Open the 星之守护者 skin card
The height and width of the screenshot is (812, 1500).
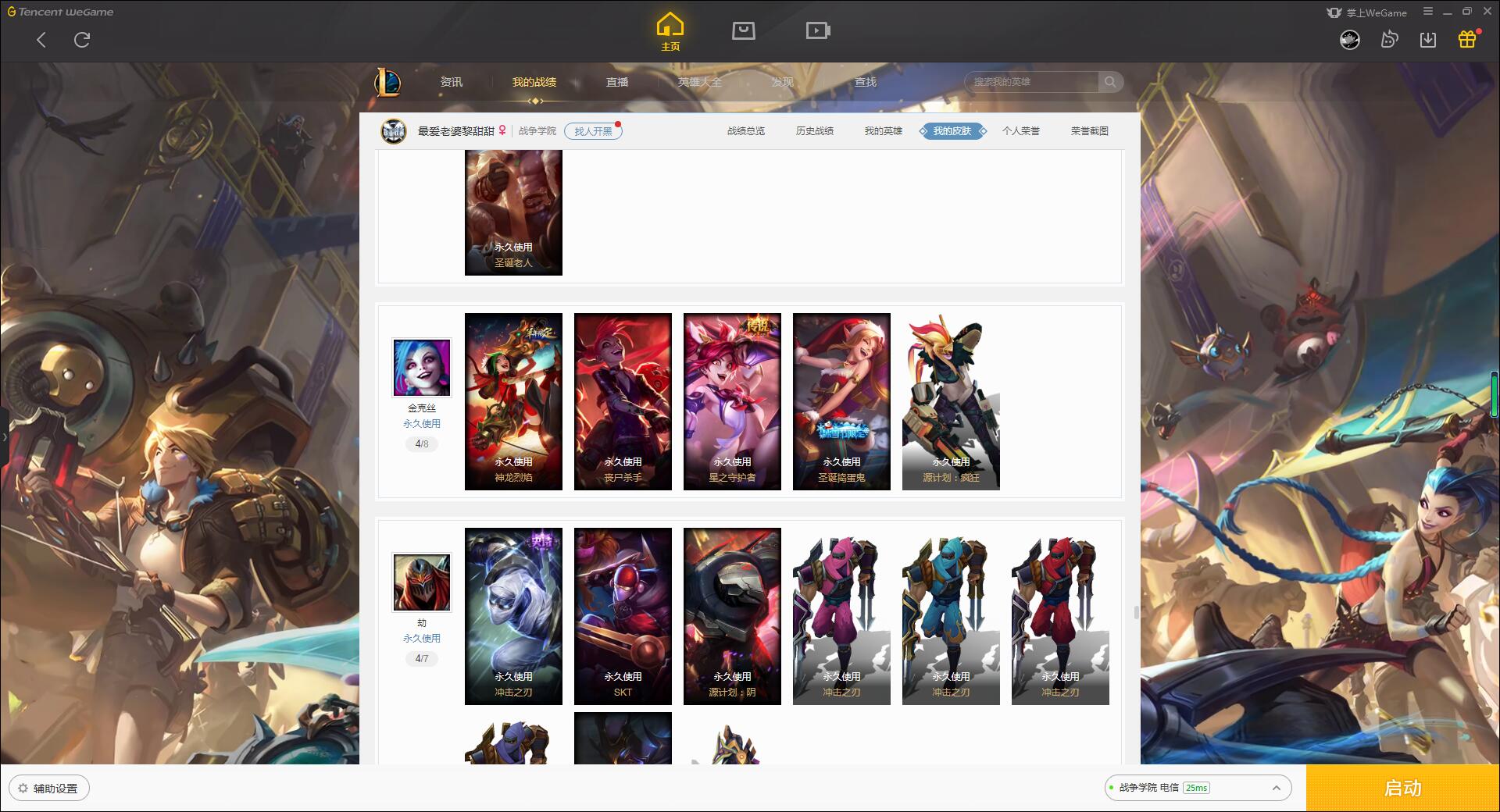coord(732,401)
